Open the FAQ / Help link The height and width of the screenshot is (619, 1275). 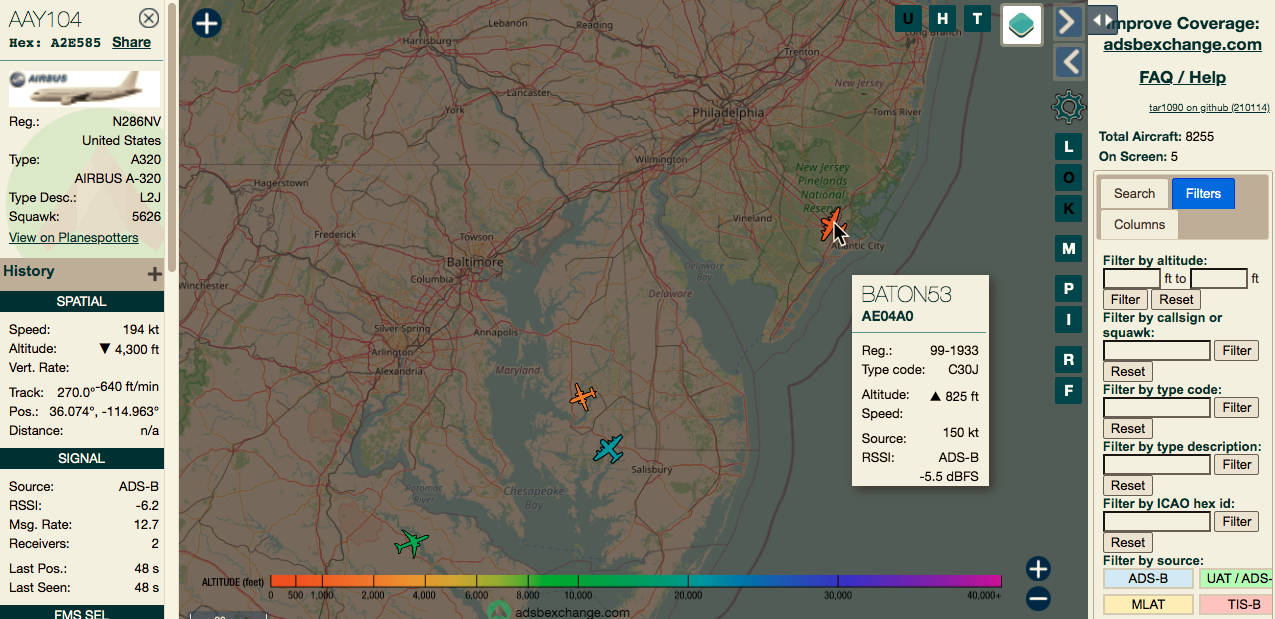click(x=1182, y=77)
